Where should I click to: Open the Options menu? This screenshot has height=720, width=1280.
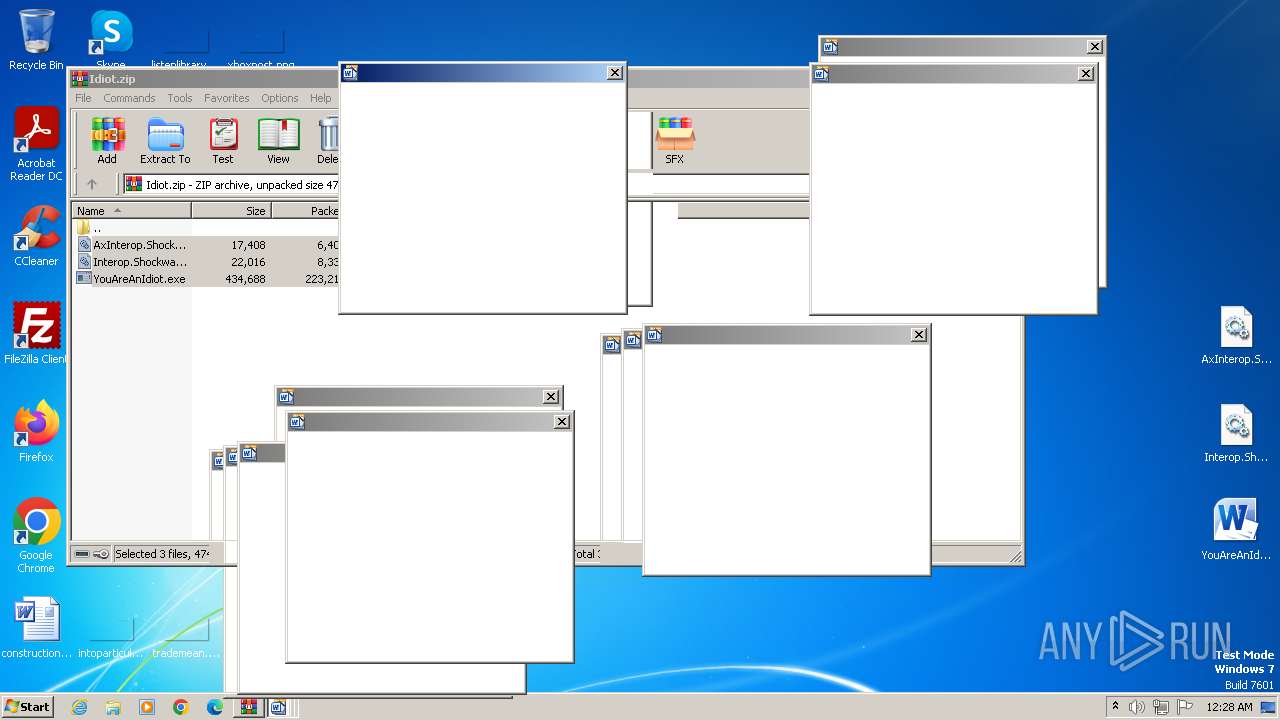[280, 98]
